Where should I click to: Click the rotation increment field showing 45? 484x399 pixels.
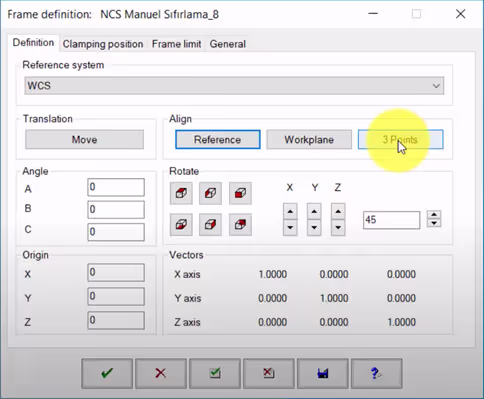(392, 220)
